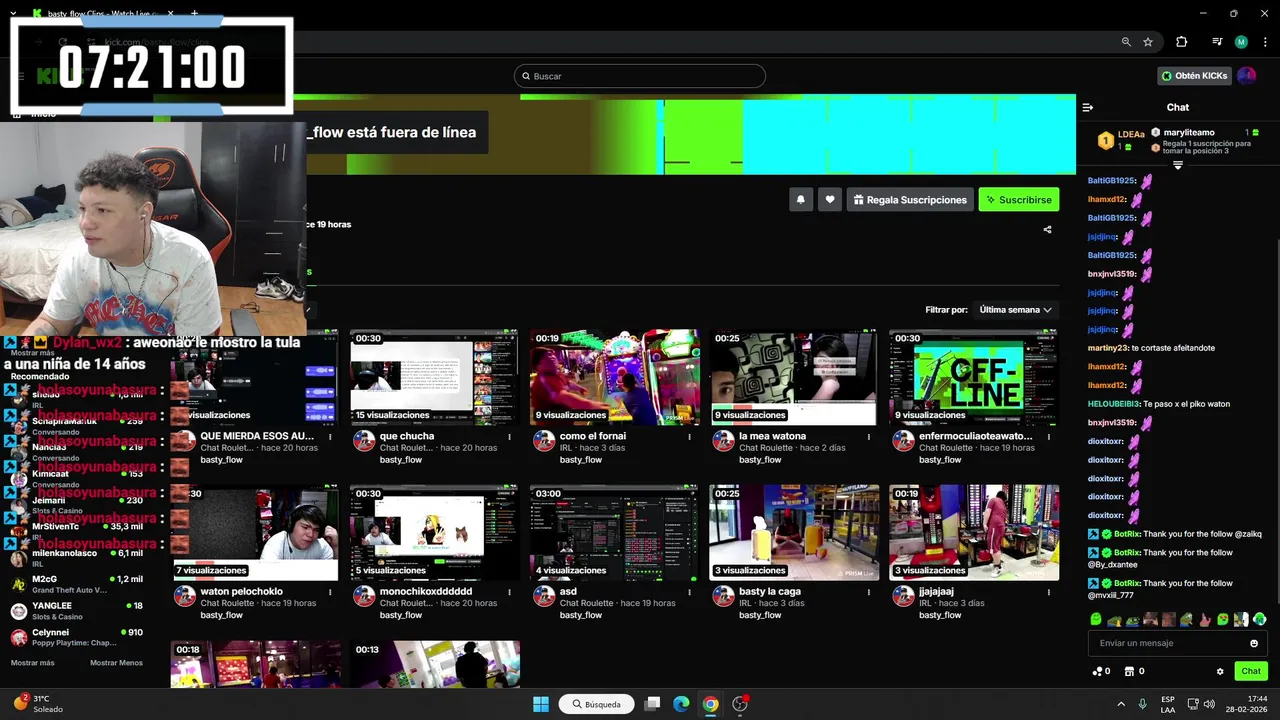Toggle the heart follow button

[829, 200]
